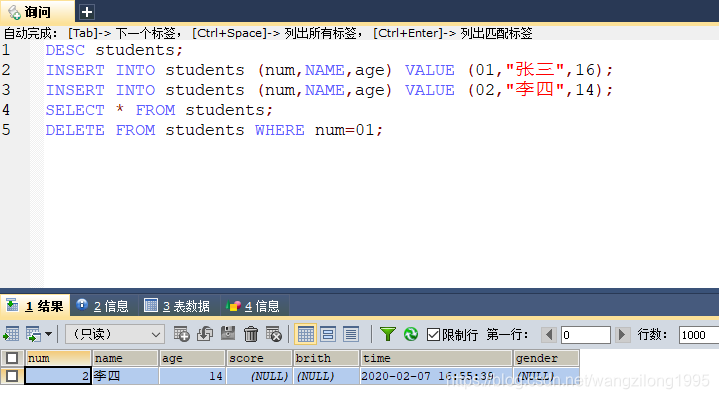Image resolution: width=719 pixels, height=399 pixels.
Task: Click the score column header
Action: [x=259, y=358]
